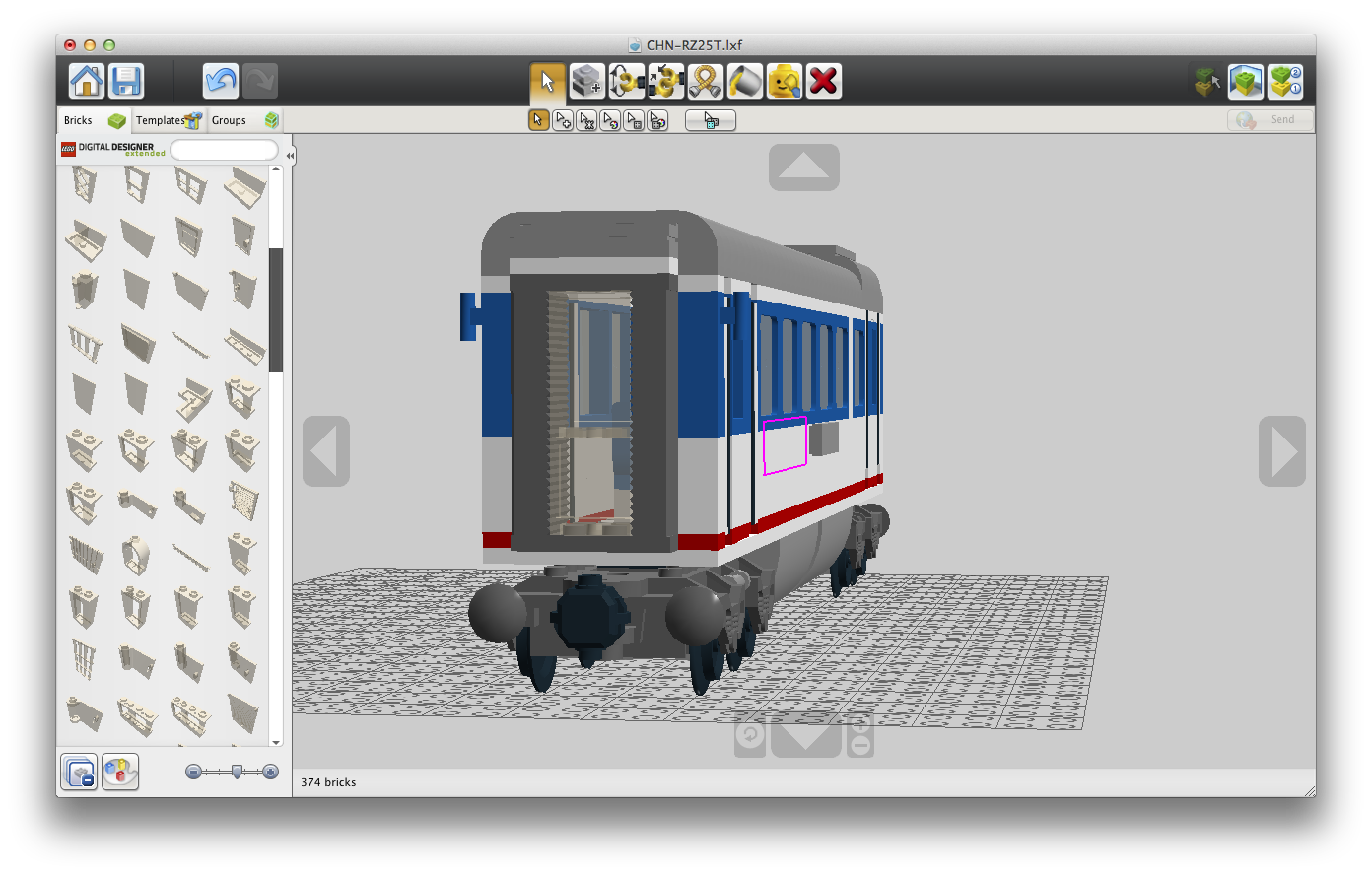This screenshot has width=1372, height=875.
Task: Click the brick palette size slider handle
Action: tap(237, 772)
